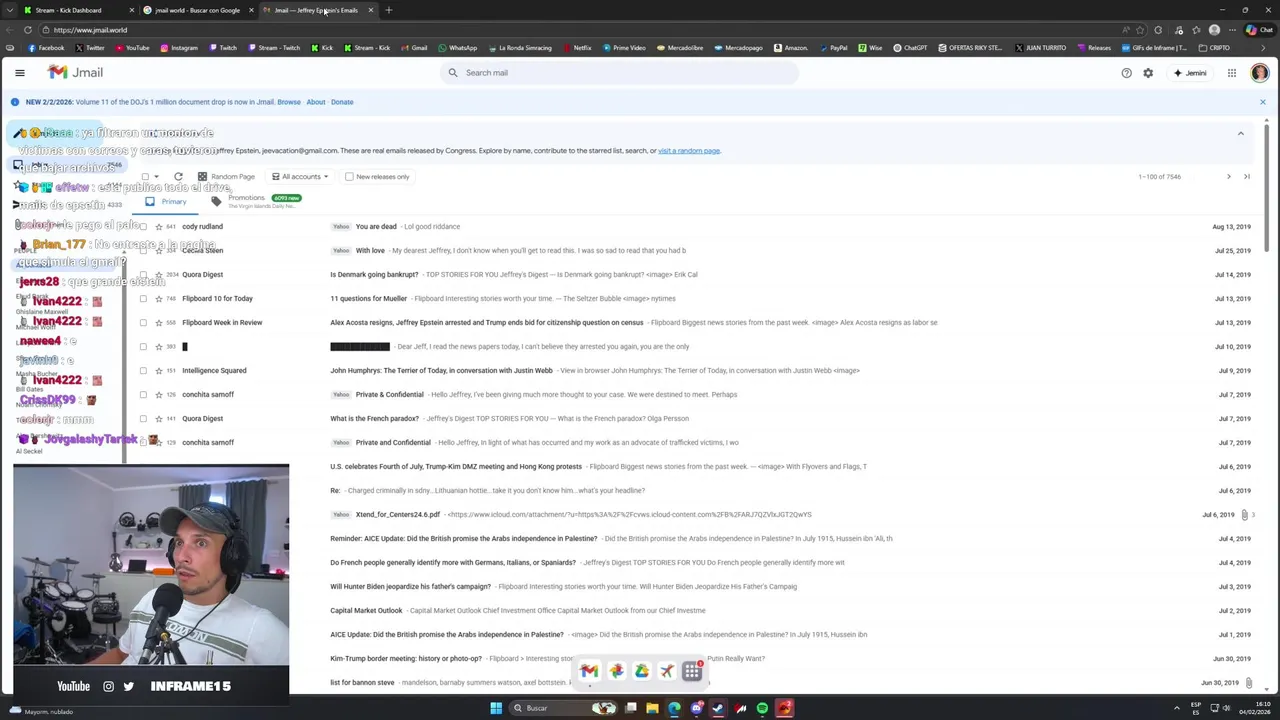Open Gmail icon in floating dock

tap(589, 671)
